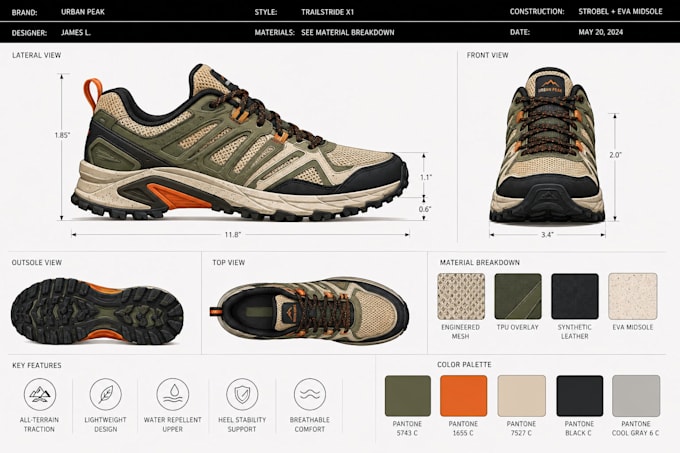Viewport: 680px width, 453px height.
Task: Click the 'KEY FEATURES' heading
Action: coord(37,365)
